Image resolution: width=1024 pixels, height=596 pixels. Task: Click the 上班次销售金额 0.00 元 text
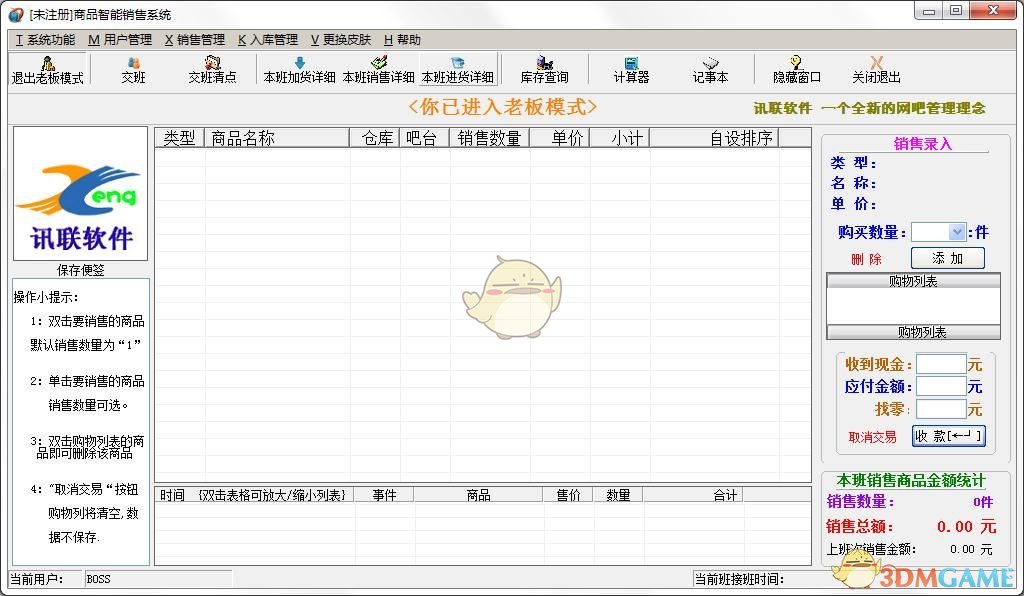coord(909,549)
